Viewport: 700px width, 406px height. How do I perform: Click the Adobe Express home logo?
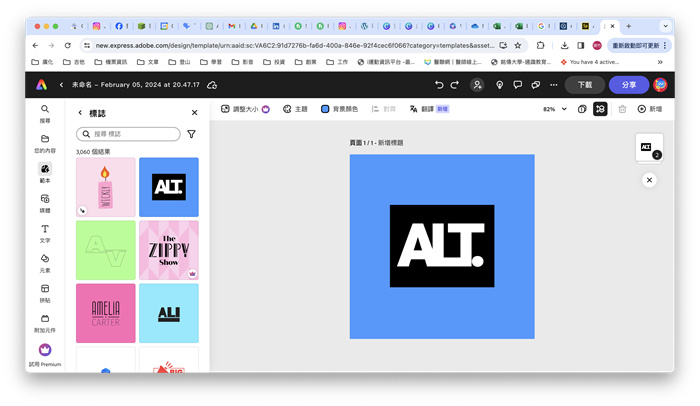[x=41, y=85]
